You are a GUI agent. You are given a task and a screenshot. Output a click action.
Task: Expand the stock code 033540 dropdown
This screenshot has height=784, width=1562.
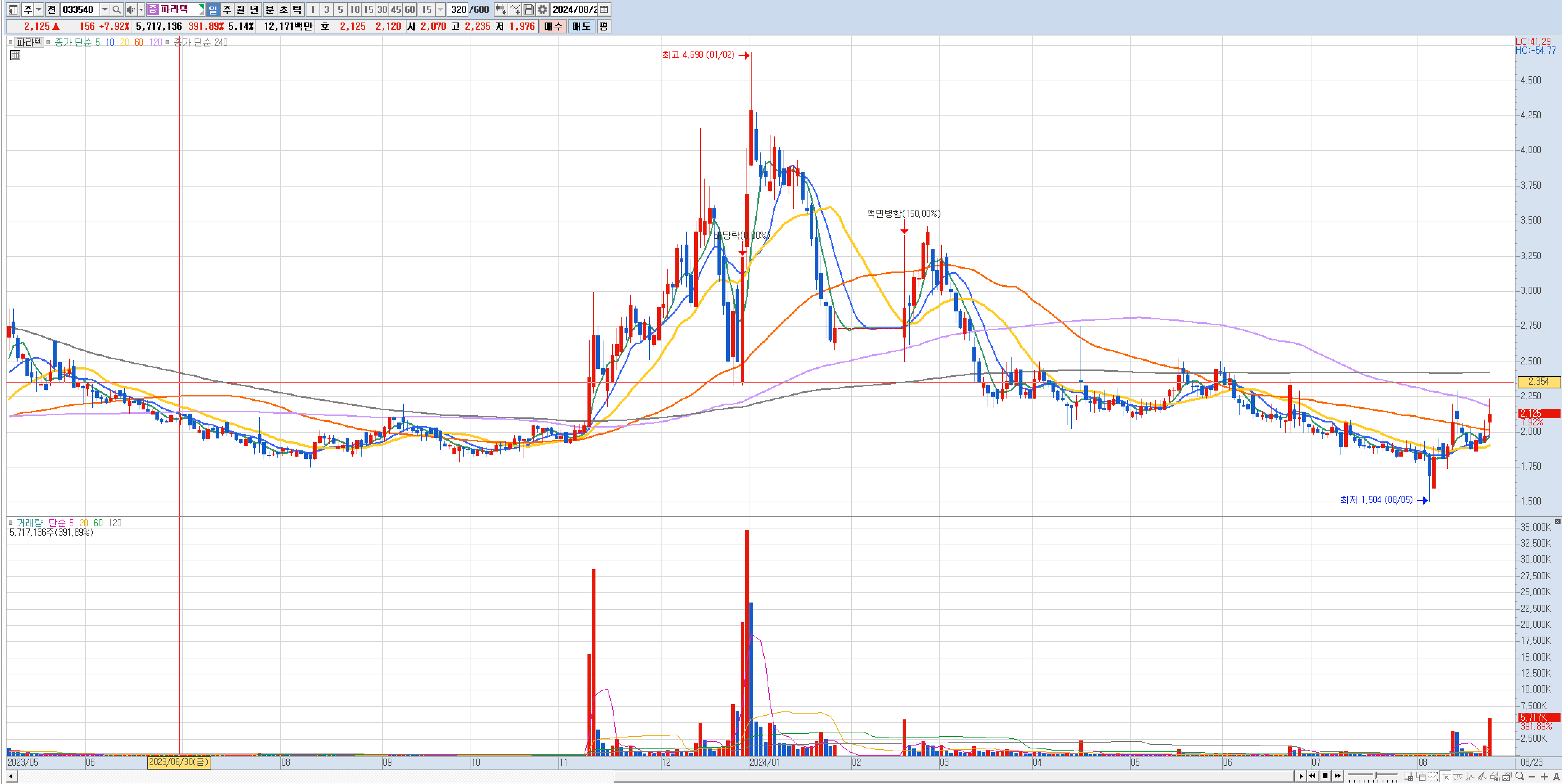click(x=104, y=10)
